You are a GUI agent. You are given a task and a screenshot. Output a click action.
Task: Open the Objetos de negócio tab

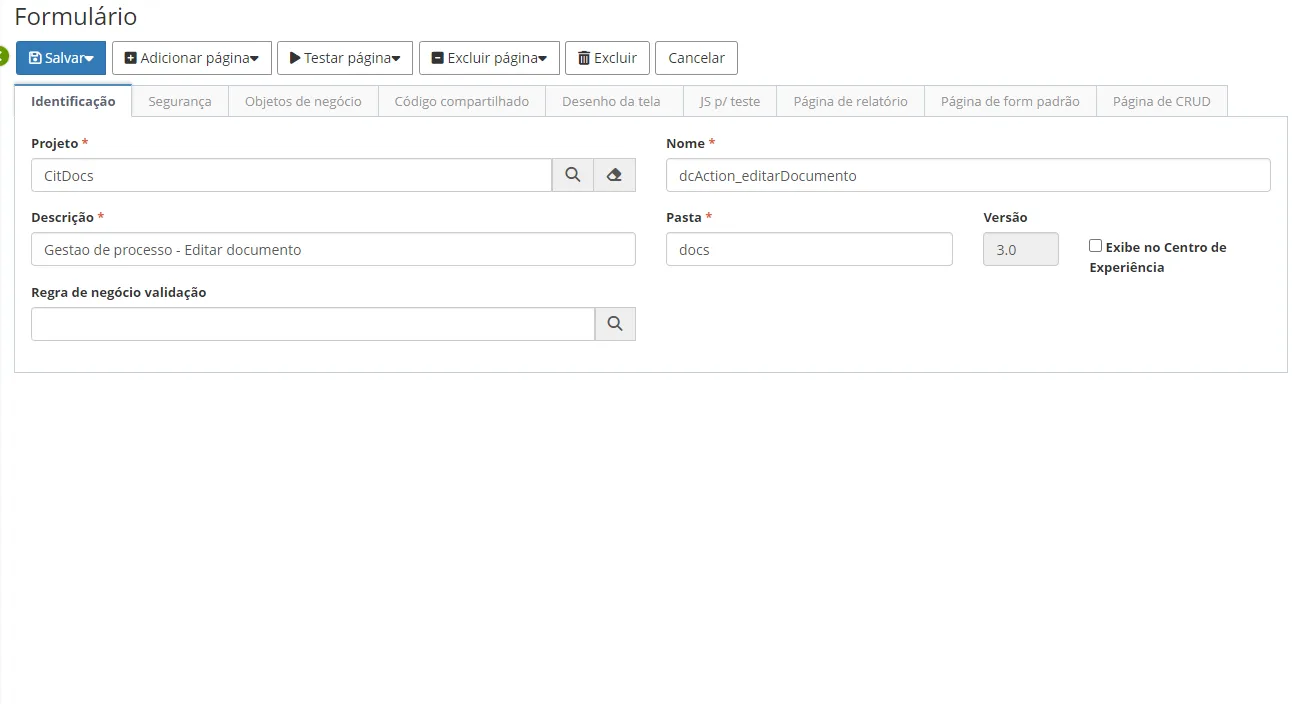pos(303,101)
